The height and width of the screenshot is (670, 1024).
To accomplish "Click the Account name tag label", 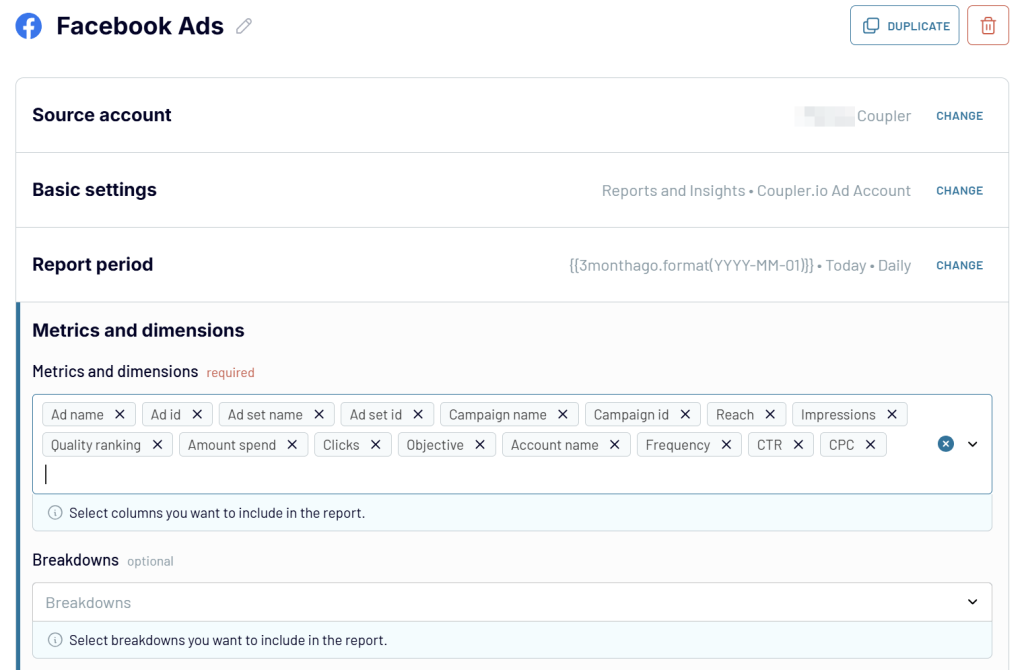I will 554,445.
